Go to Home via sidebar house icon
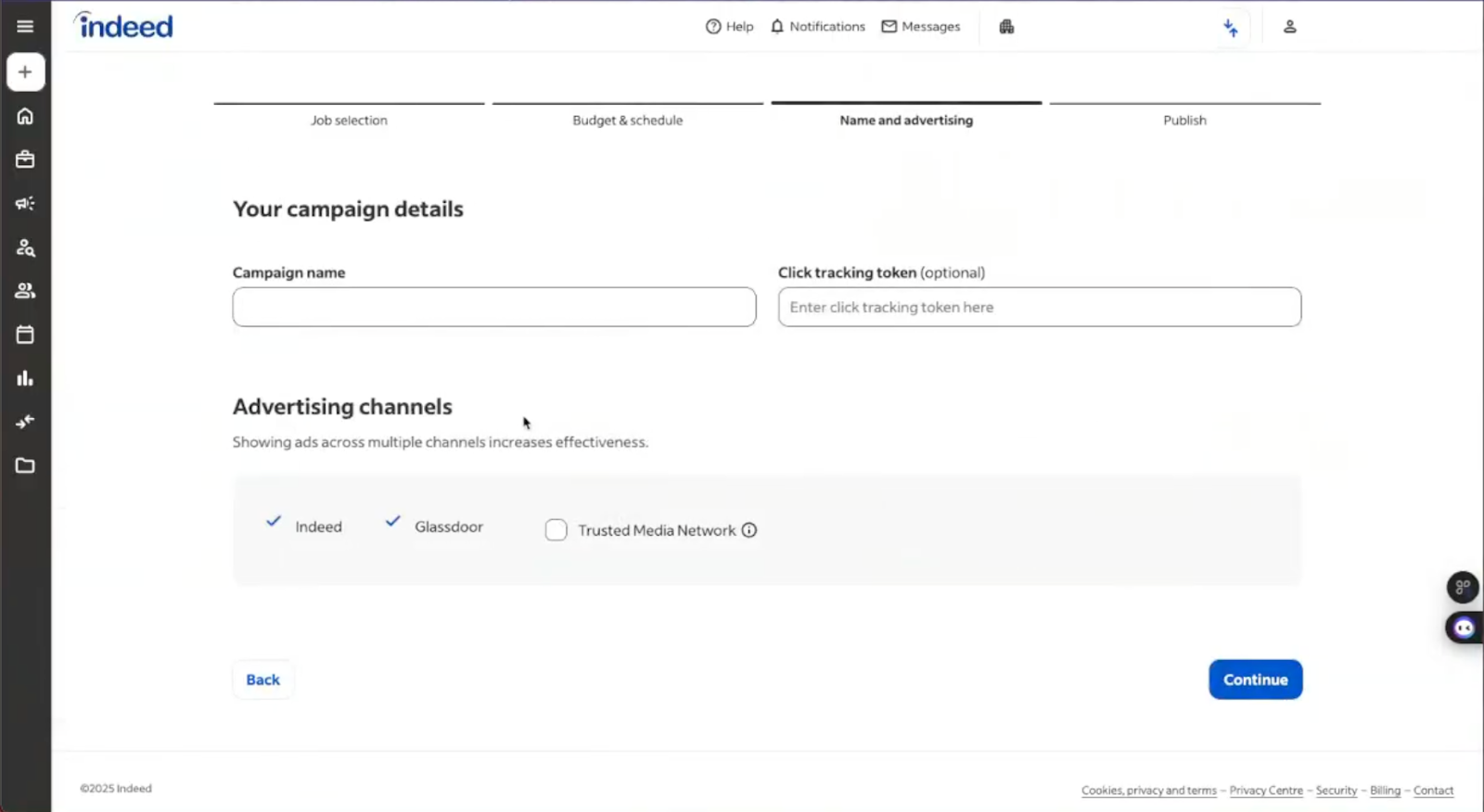This screenshot has height=812, width=1484. tap(25, 116)
